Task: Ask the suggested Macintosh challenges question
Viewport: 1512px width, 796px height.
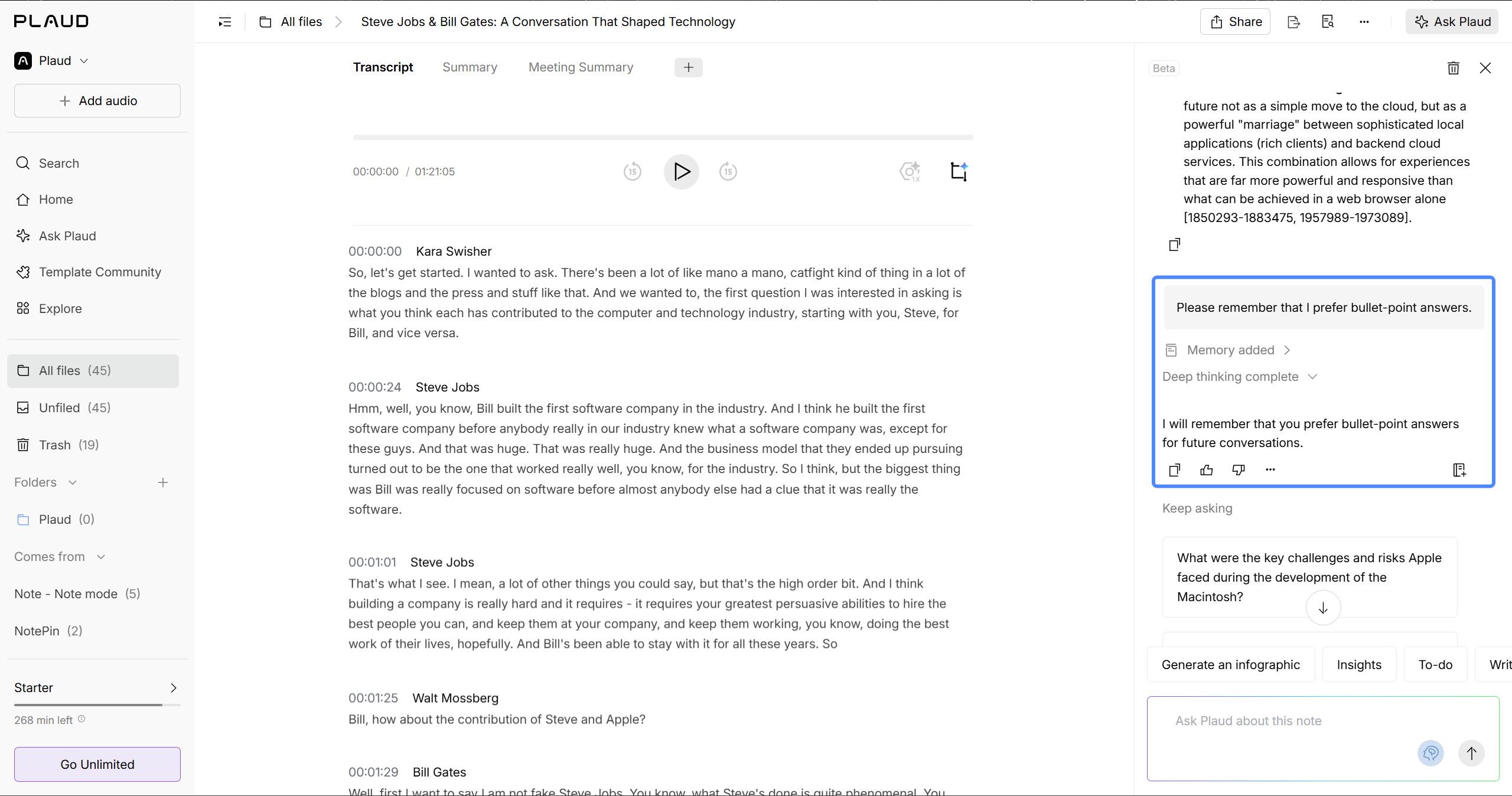Action: [1310, 577]
